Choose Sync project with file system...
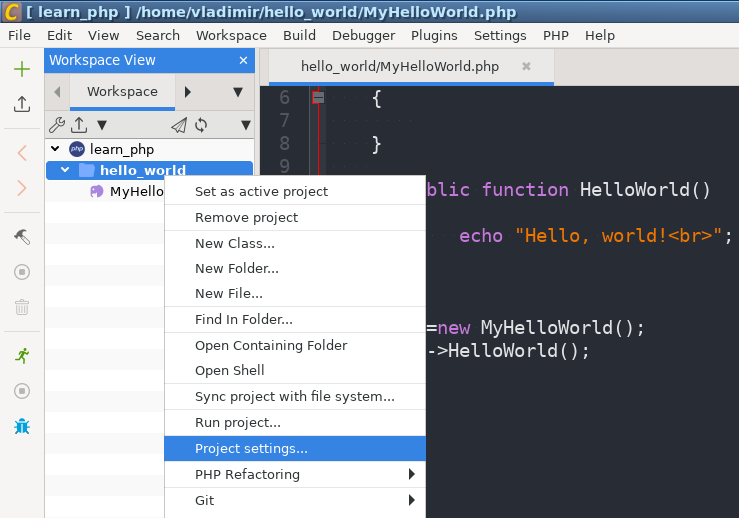Viewport: 739px width, 518px height. 295,396
